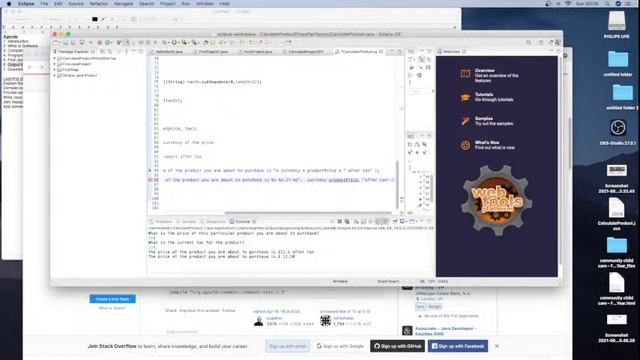Open Run menu in menu bar
640x360 pixels.
pos(186,4)
